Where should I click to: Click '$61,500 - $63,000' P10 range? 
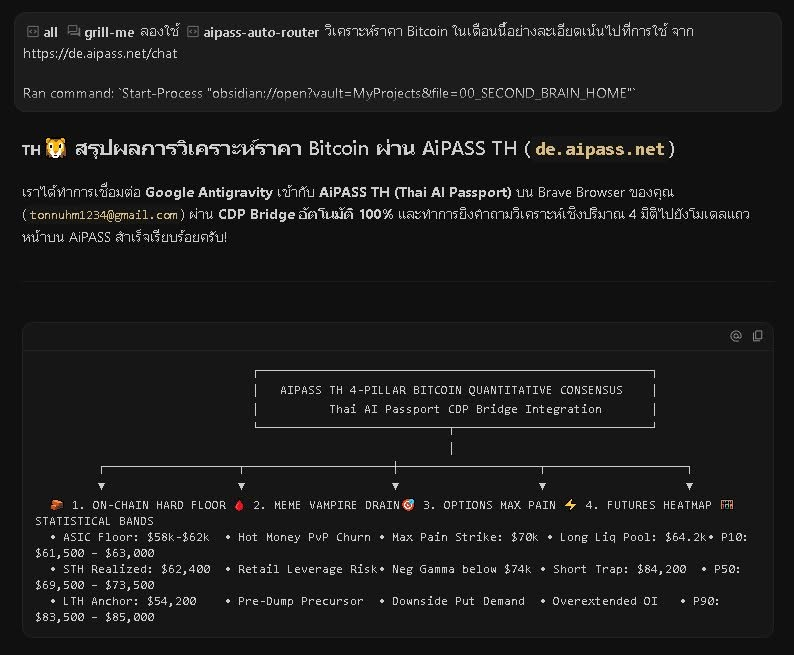tap(95, 553)
